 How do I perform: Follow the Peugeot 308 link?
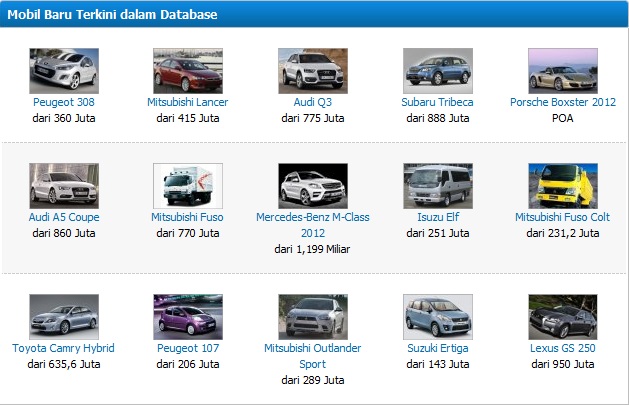tap(64, 102)
